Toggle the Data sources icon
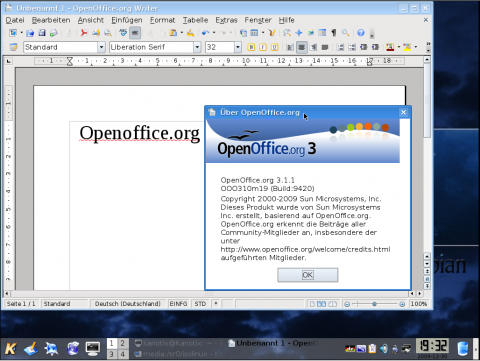Screen dimensions: 480x361 [322, 33]
